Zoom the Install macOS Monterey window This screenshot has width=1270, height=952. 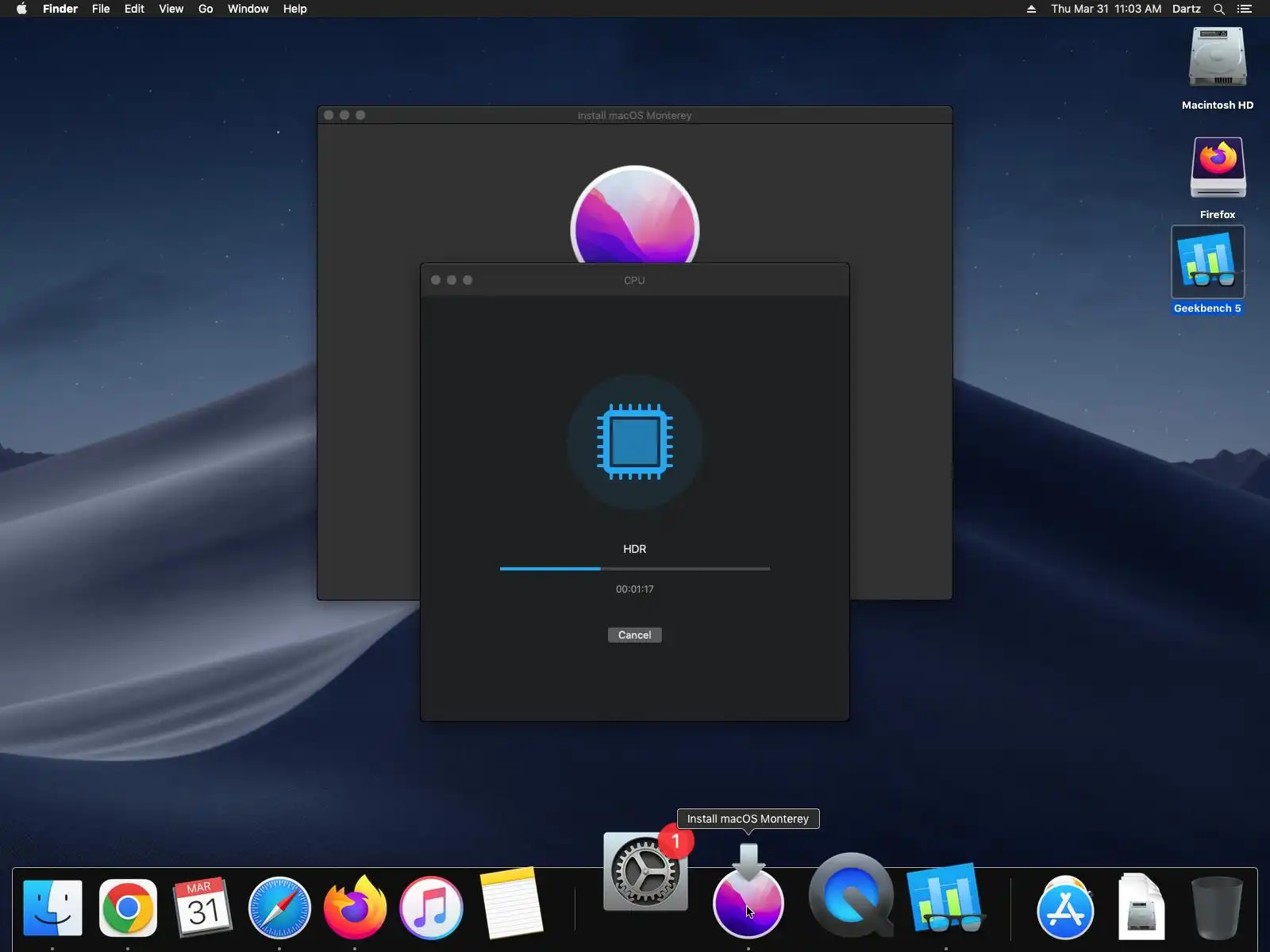[x=360, y=115]
